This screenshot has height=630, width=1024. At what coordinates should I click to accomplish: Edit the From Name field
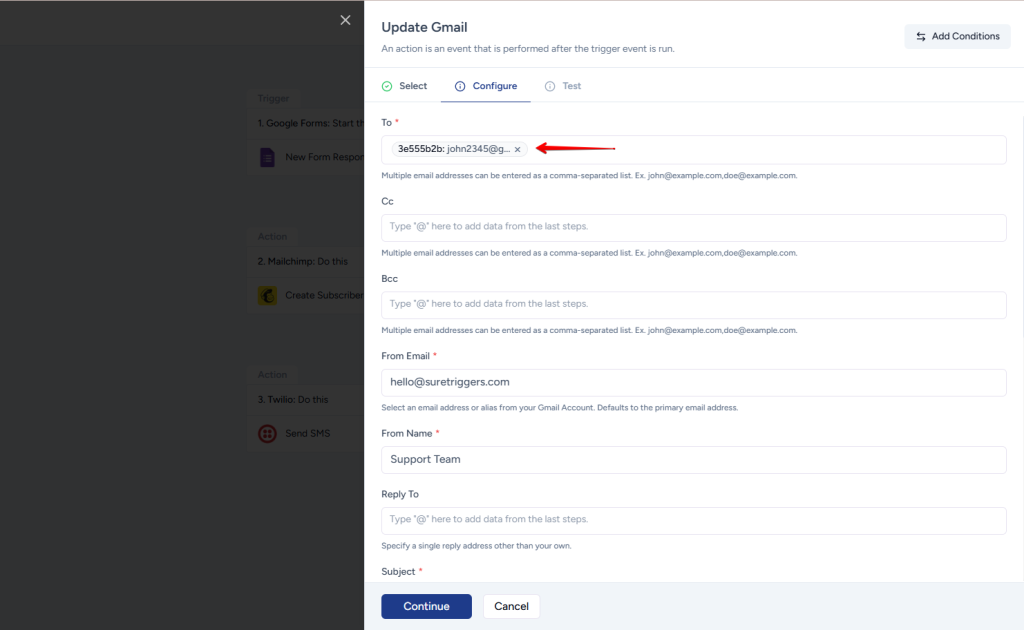pyautogui.click(x=693, y=460)
